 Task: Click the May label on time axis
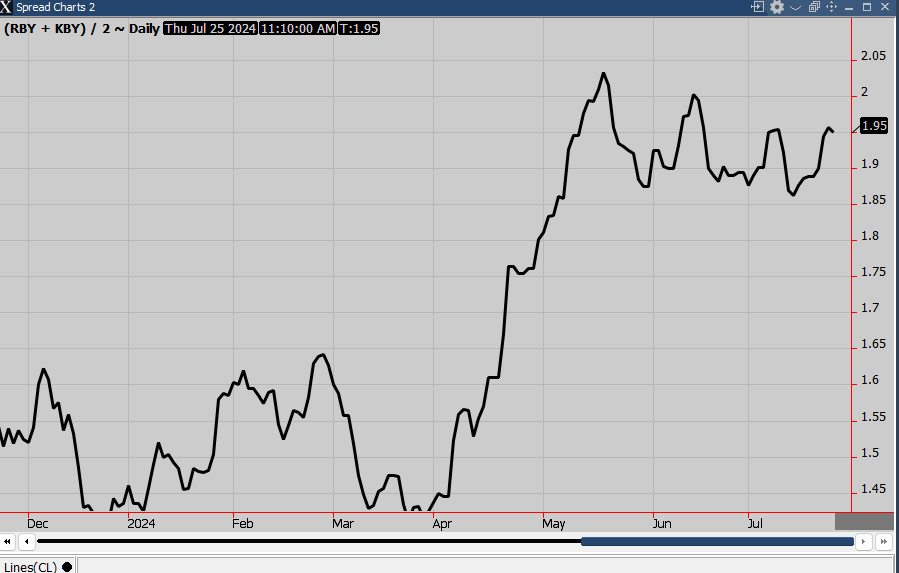[x=554, y=524]
